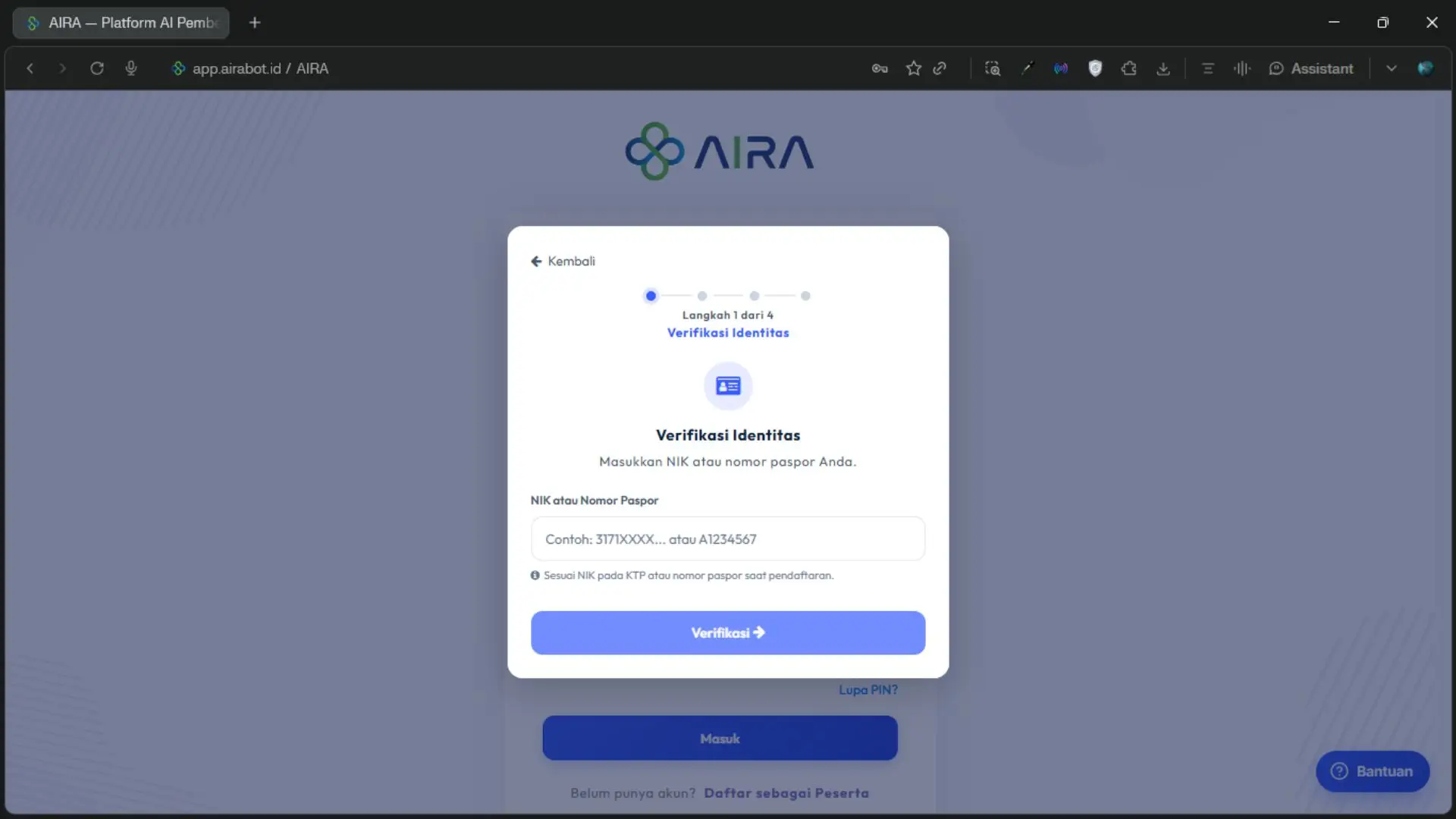Copy page link with the chain icon
The height and width of the screenshot is (819, 1456).
[940, 68]
